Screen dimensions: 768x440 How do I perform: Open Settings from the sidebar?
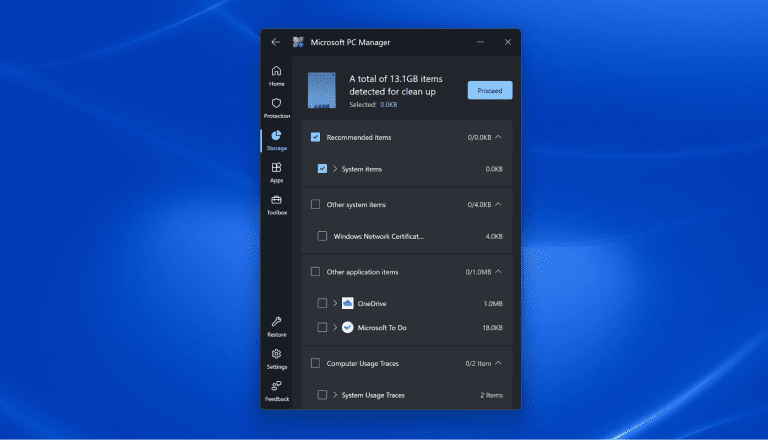click(276, 358)
